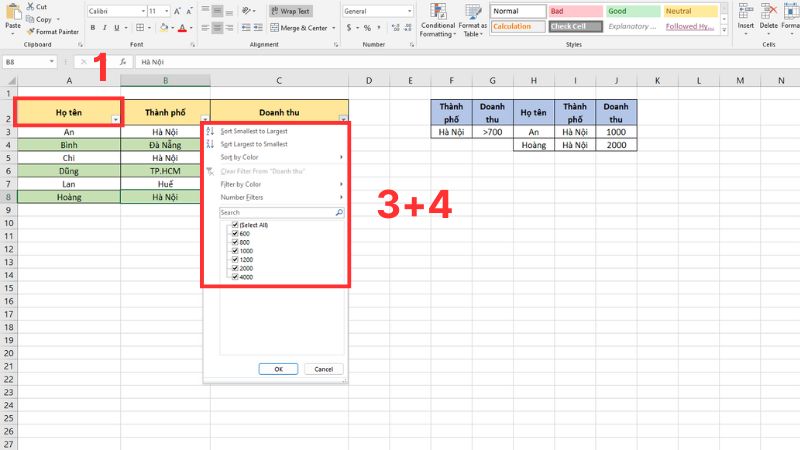
Task: Open the Họ tên column filter dropdown
Action: tap(116, 119)
